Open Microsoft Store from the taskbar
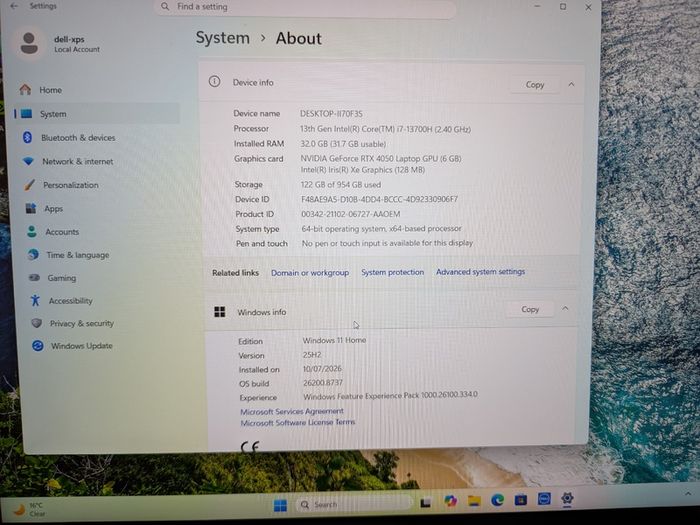Screen dimensions: 700x525 coord(521,500)
